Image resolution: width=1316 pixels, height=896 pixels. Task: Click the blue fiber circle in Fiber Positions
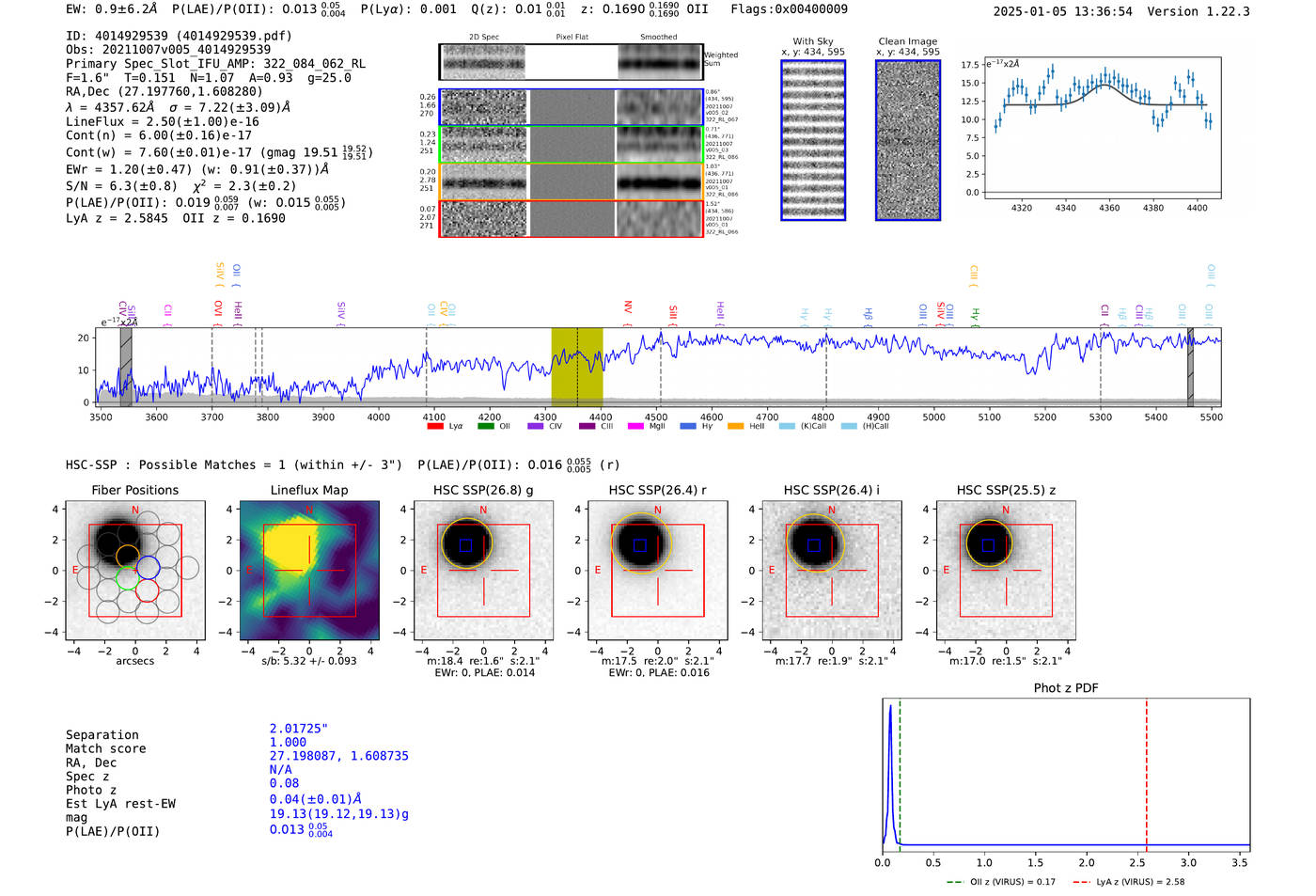click(x=148, y=567)
